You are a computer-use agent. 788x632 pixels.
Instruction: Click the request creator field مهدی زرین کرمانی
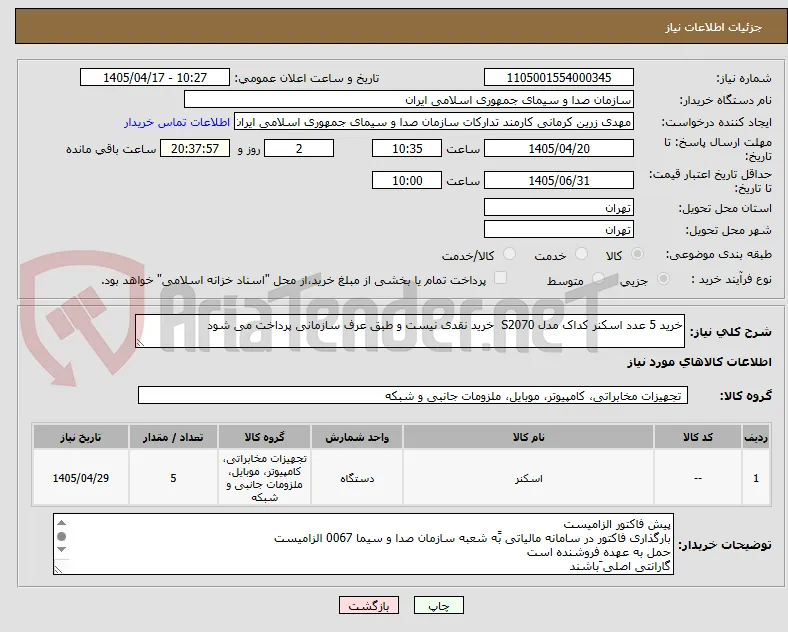pos(434,122)
